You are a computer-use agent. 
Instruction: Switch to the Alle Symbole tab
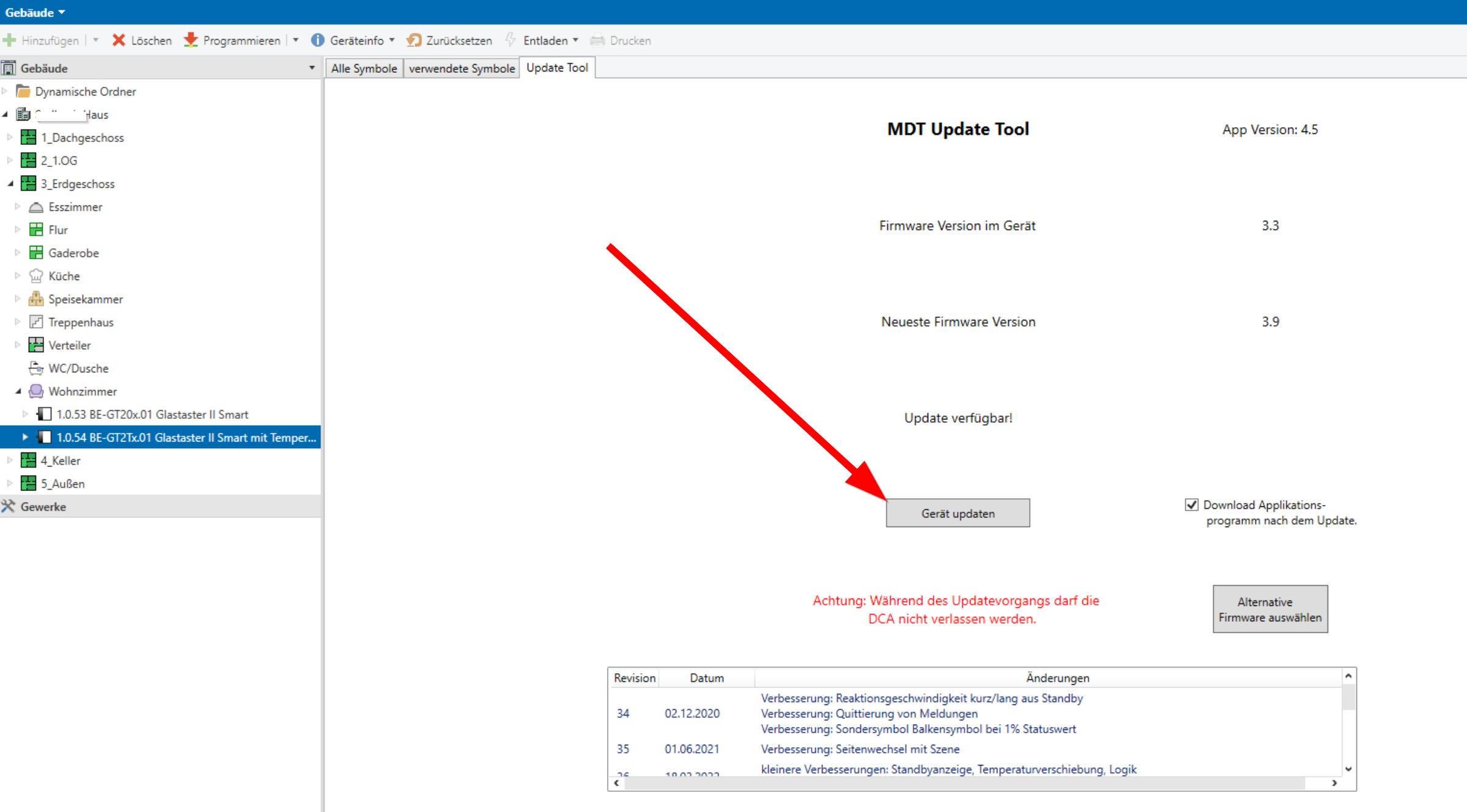[364, 68]
